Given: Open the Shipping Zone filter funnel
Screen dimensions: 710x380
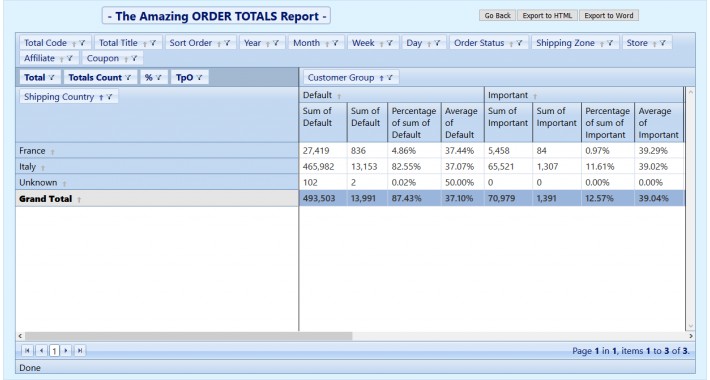Looking at the screenshot, I should [x=610, y=43].
